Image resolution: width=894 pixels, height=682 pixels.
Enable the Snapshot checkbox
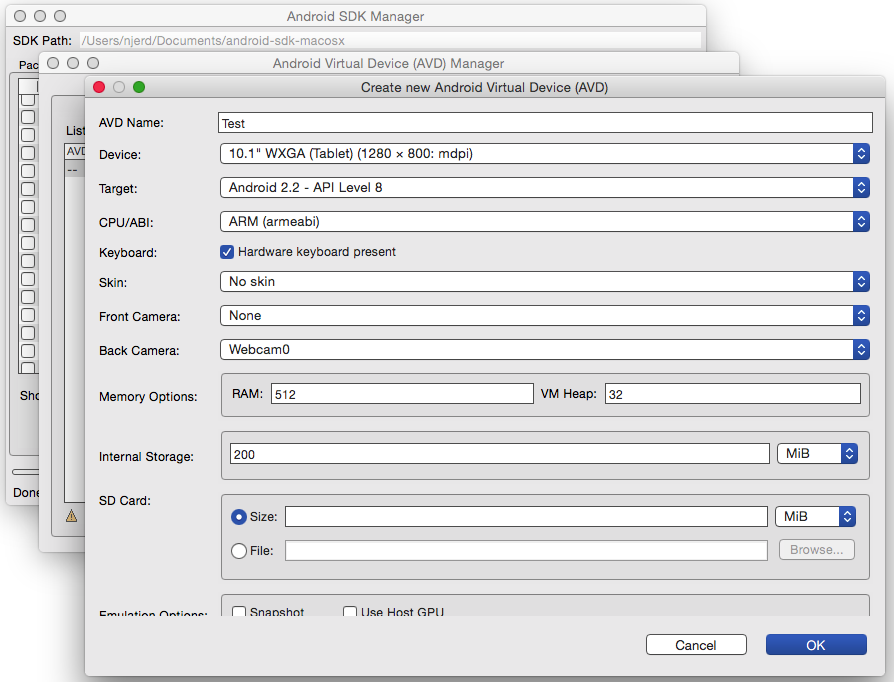(x=239, y=612)
